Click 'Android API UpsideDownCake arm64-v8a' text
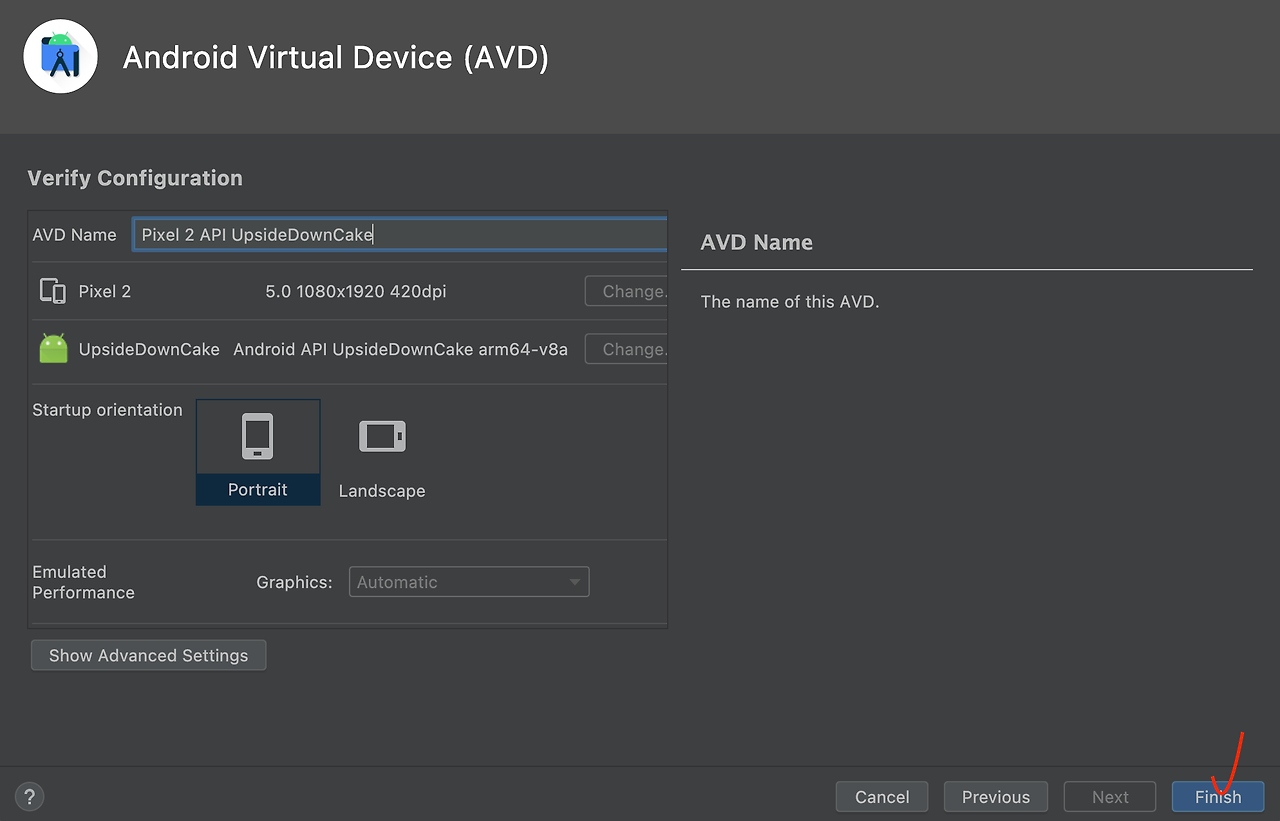 coord(400,349)
